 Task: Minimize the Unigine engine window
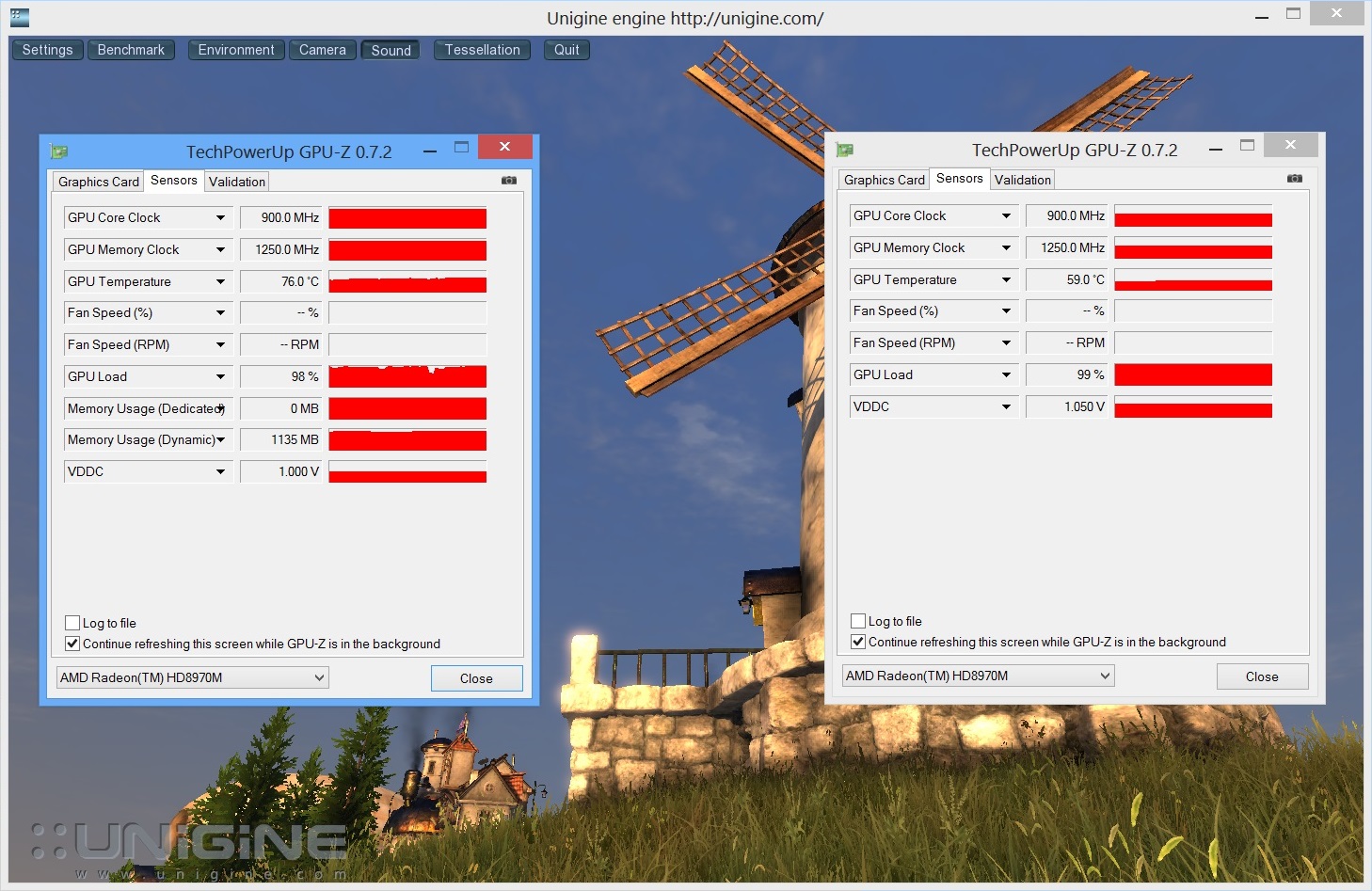[x=1262, y=15]
